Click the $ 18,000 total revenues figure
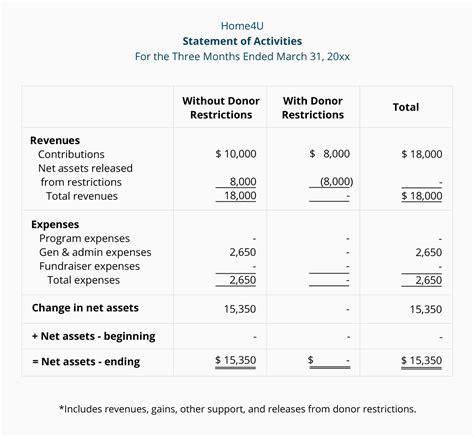 (422, 195)
